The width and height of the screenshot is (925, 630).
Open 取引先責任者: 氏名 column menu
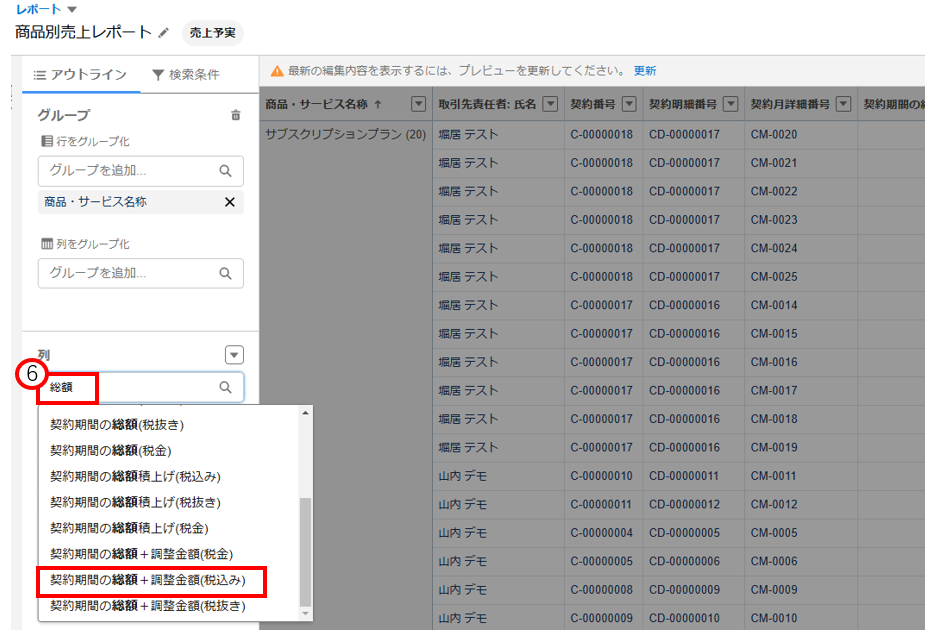click(550, 104)
